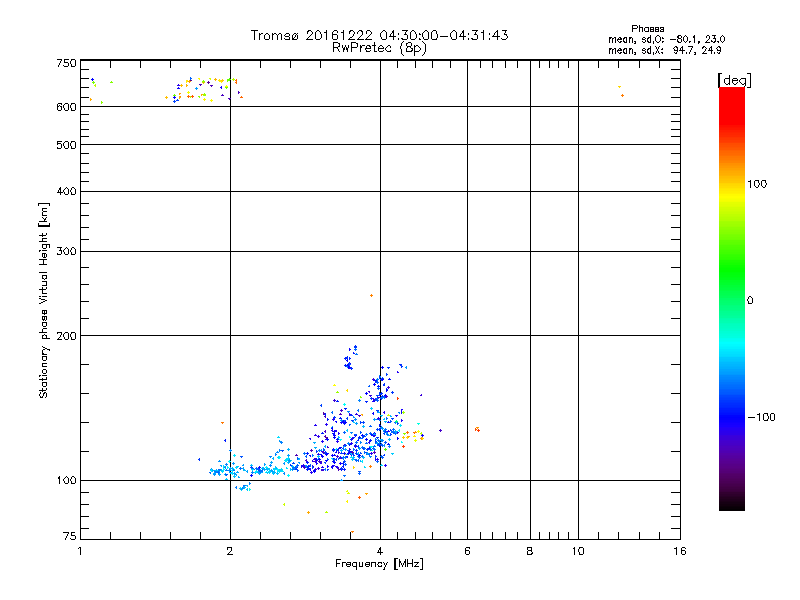Click the 'mean, sd,X: 94.7, 24.9' line
The height and width of the screenshot is (600, 800).
[x=664, y=50]
